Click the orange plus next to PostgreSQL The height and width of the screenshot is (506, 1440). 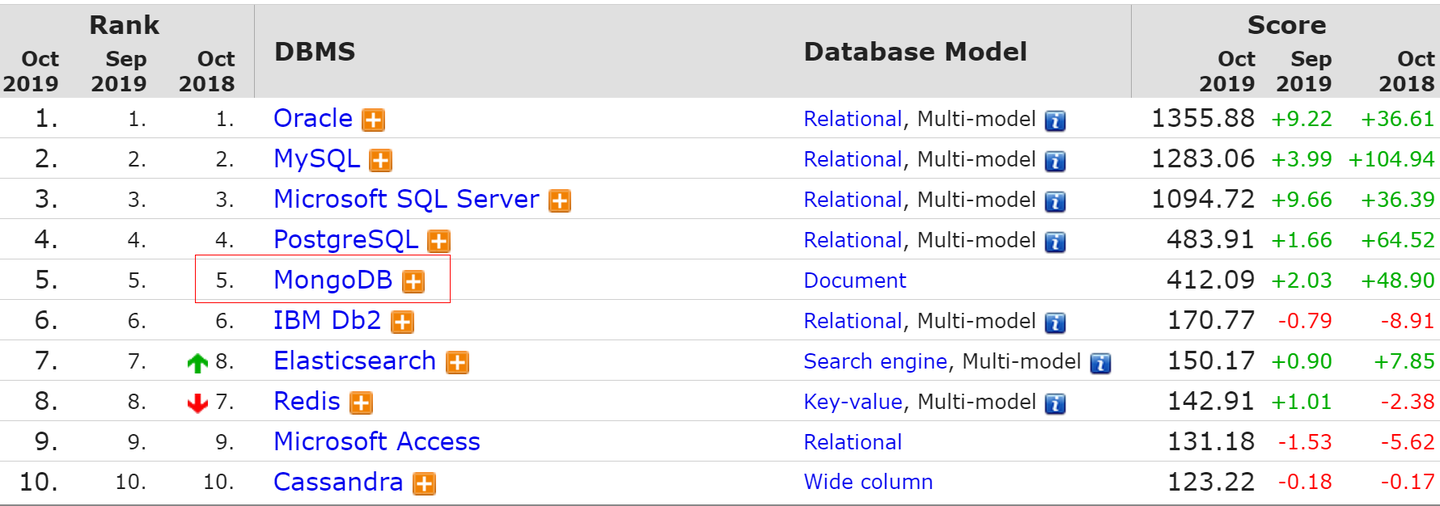coord(438,241)
